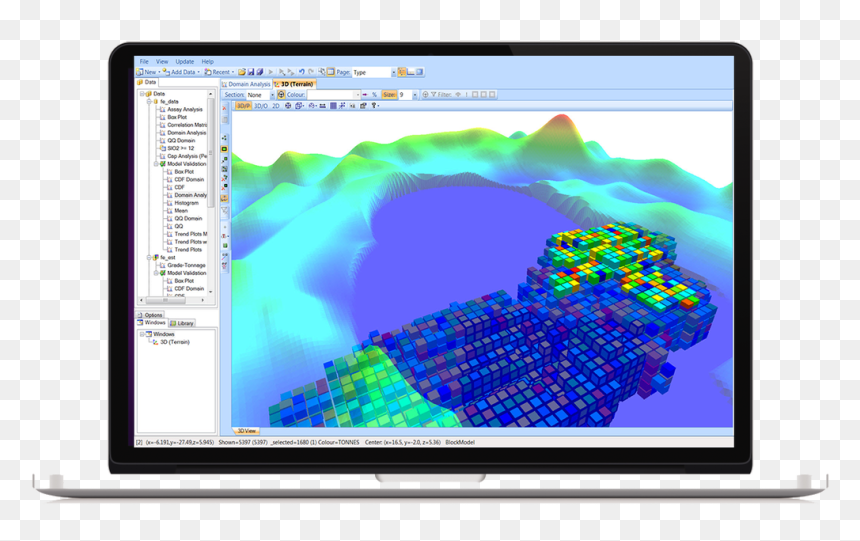The width and height of the screenshot is (860, 541).
Task: Click the New button in toolbar
Action: coord(146,72)
